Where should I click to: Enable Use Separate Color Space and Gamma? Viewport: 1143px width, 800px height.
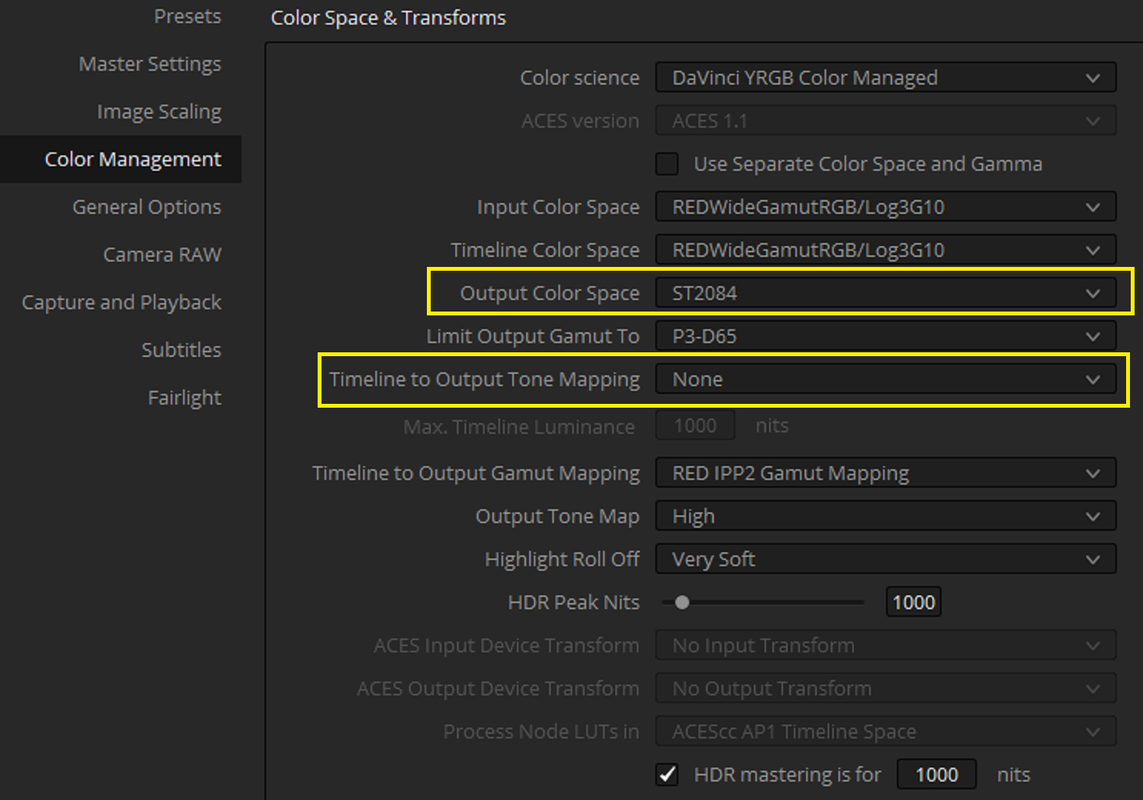666,164
